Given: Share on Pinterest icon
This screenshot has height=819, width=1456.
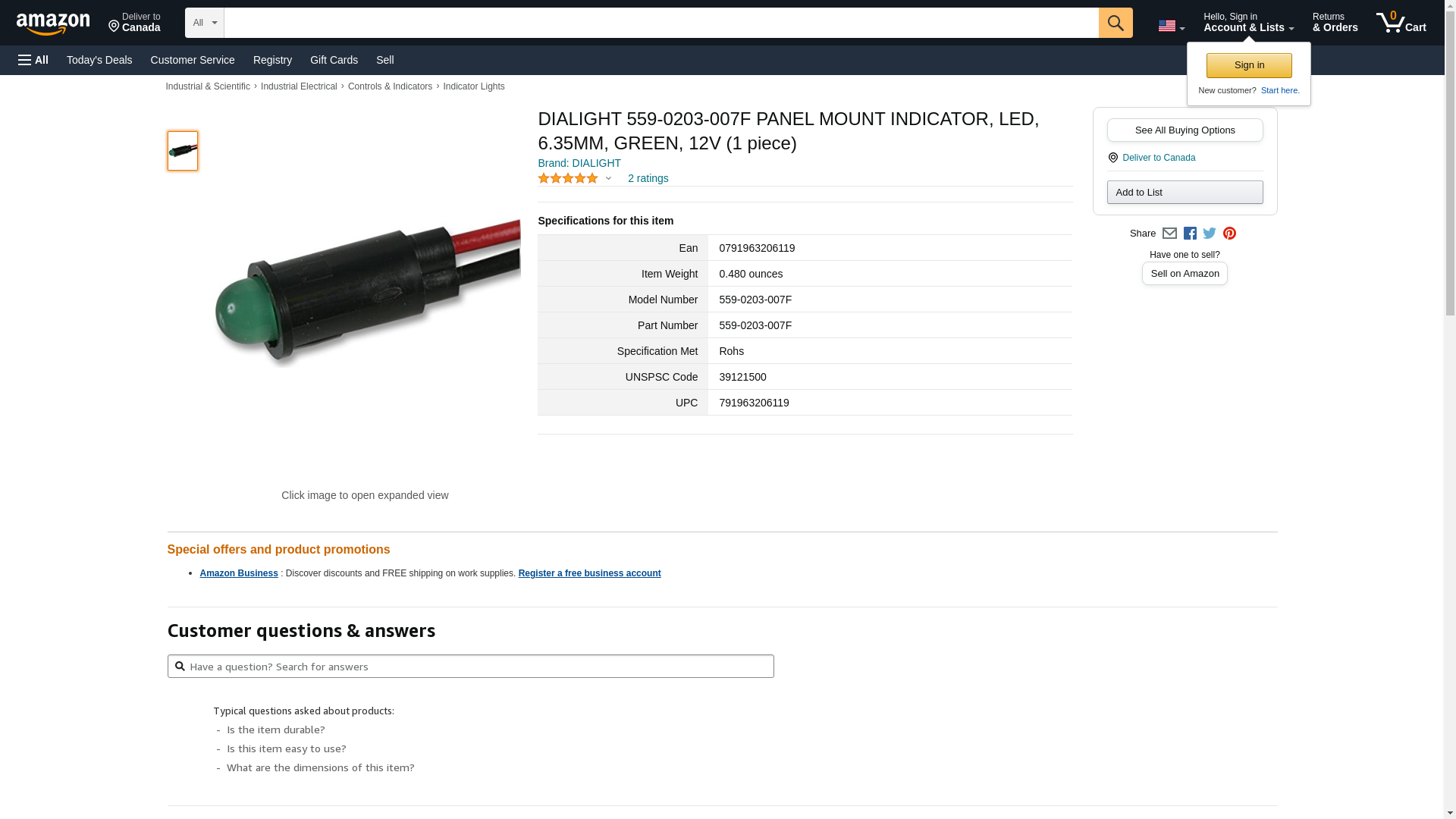Looking at the screenshot, I should (1229, 234).
